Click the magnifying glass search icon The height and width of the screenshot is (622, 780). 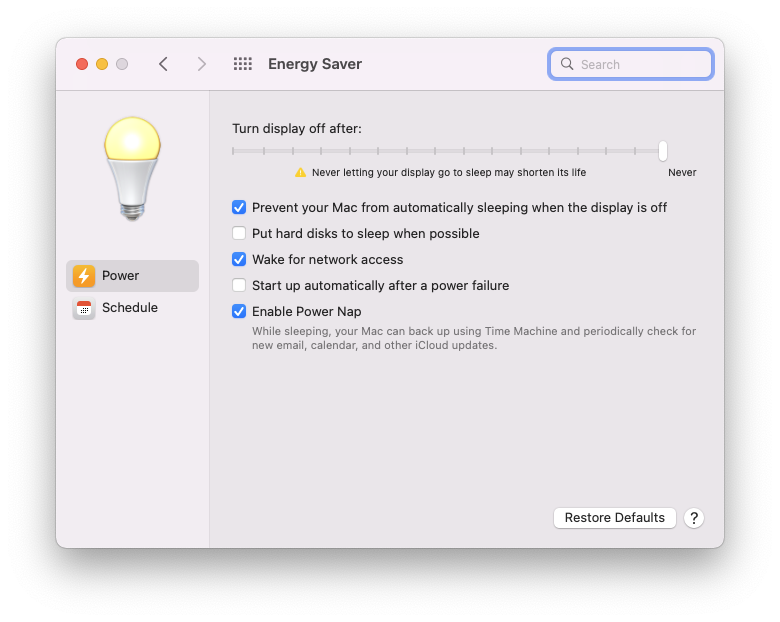[x=567, y=64]
